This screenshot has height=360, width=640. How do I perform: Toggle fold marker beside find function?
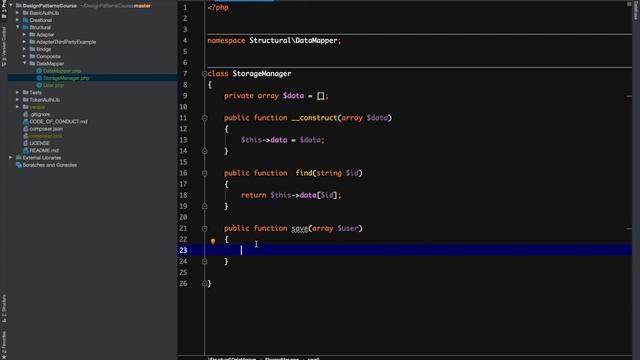tap(204, 173)
